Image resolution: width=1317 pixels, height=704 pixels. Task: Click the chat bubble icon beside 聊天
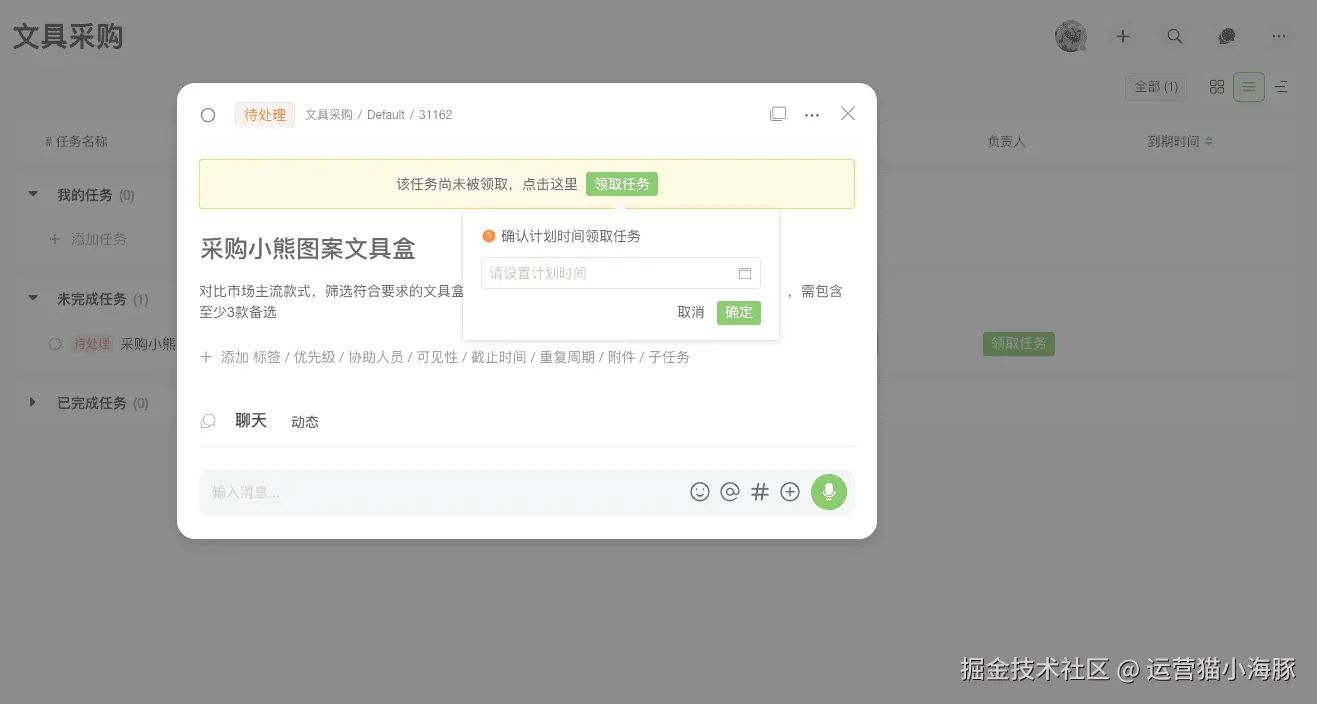pos(208,421)
